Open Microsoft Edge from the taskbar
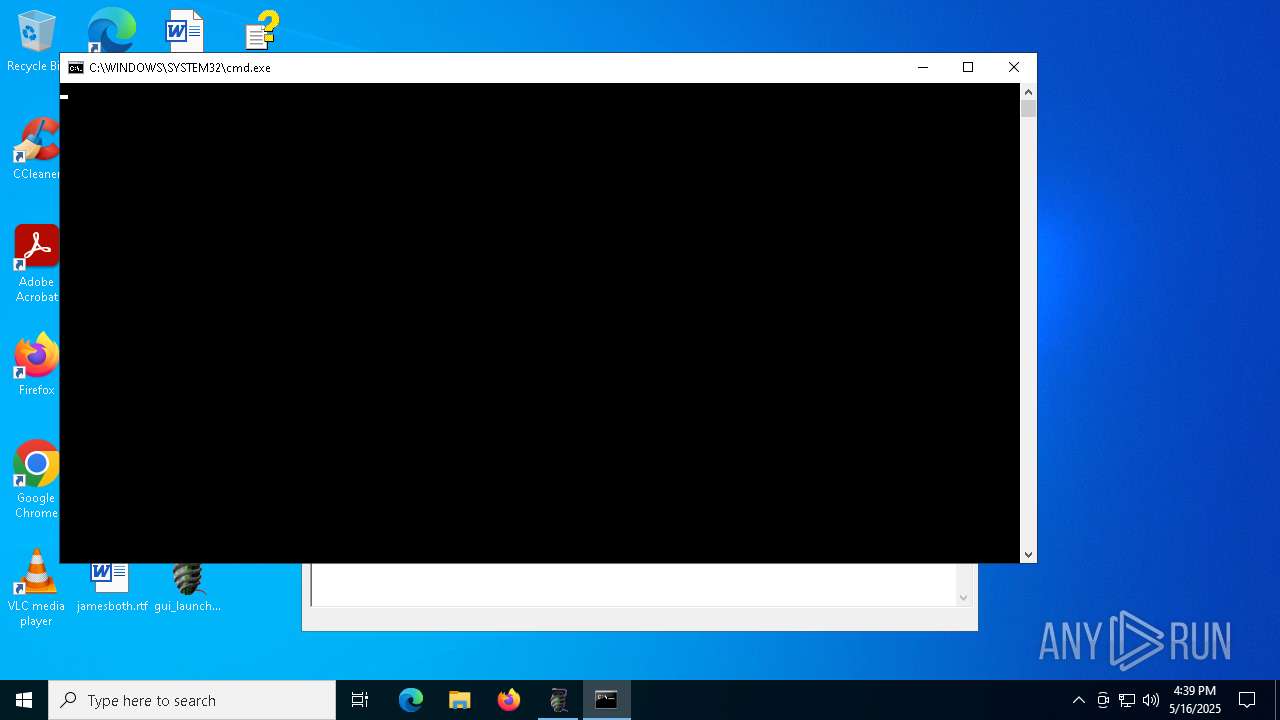The height and width of the screenshot is (720, 1280). coord(411,700)
